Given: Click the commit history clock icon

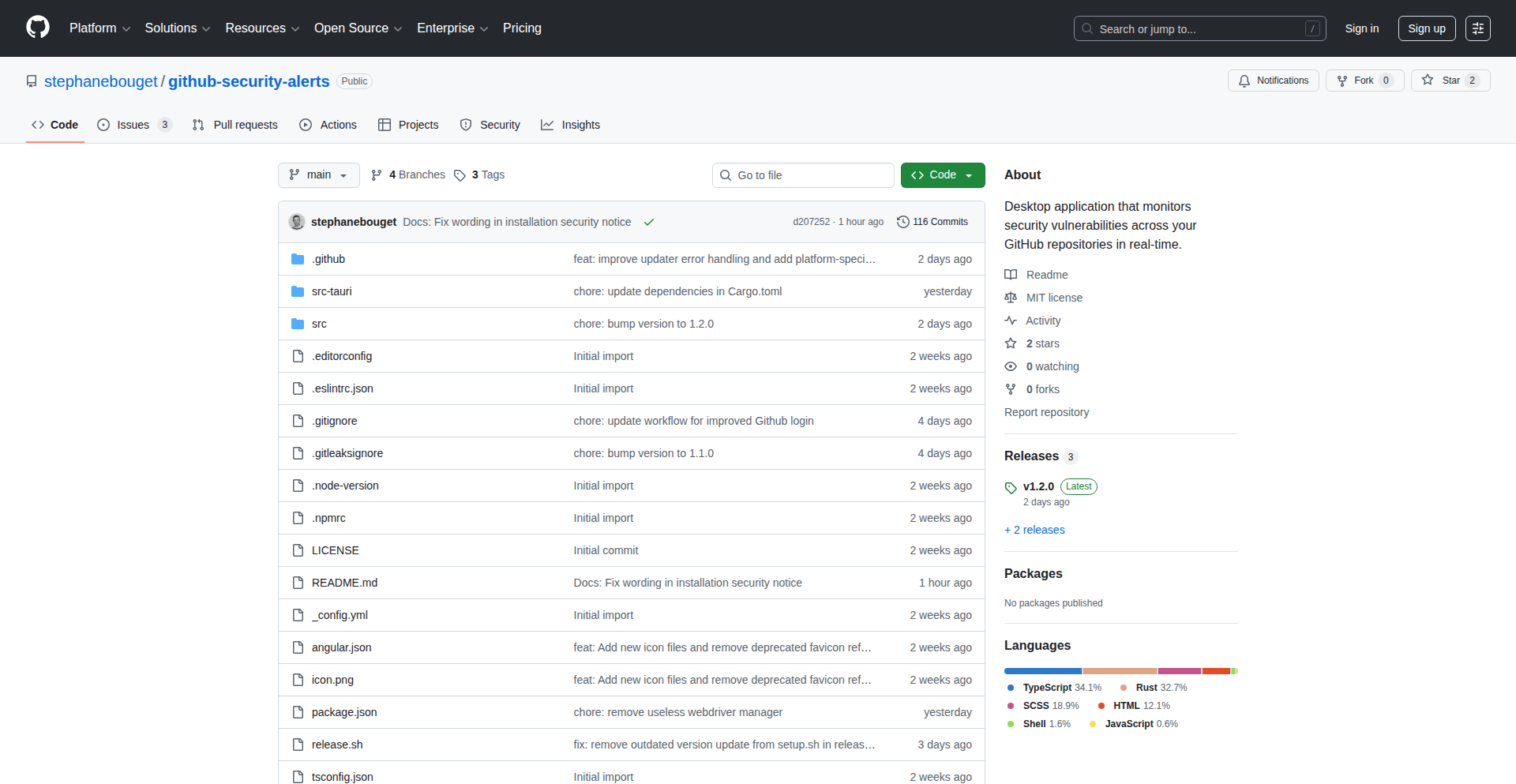Looking at the screenshot, I should click(903, 222).
